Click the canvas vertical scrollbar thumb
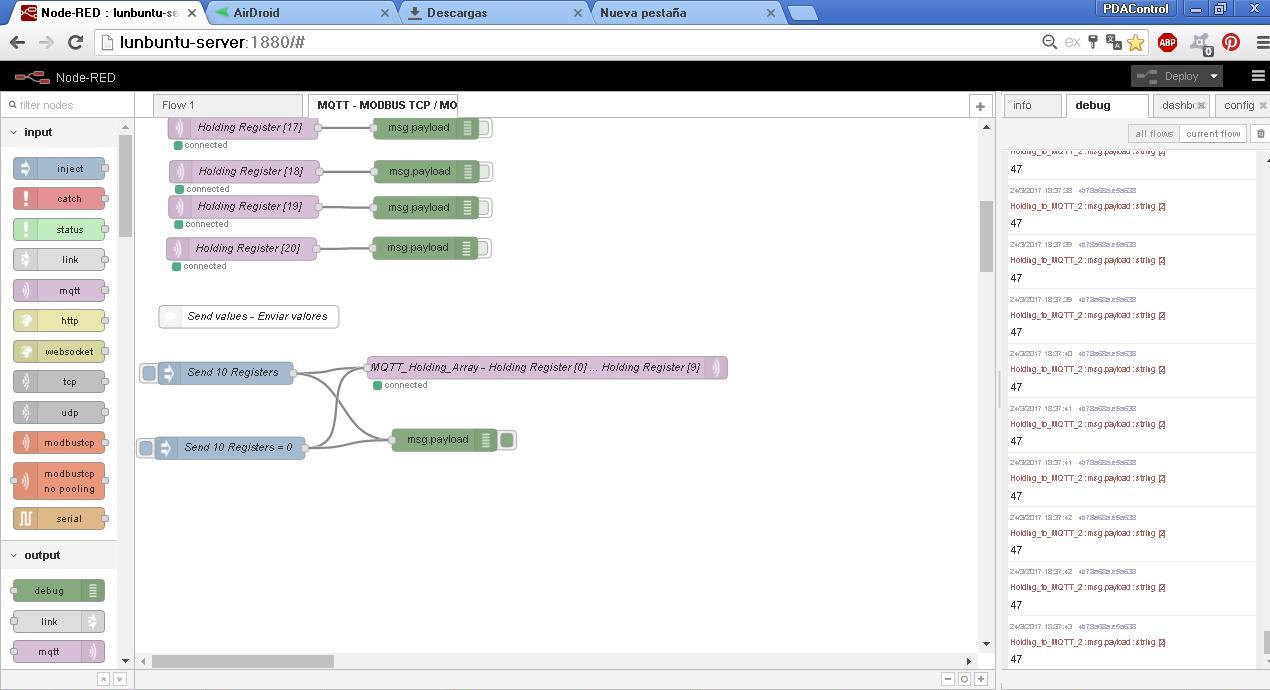The height and width of the screenshot is (690, 1270). (x=985, y=235)
